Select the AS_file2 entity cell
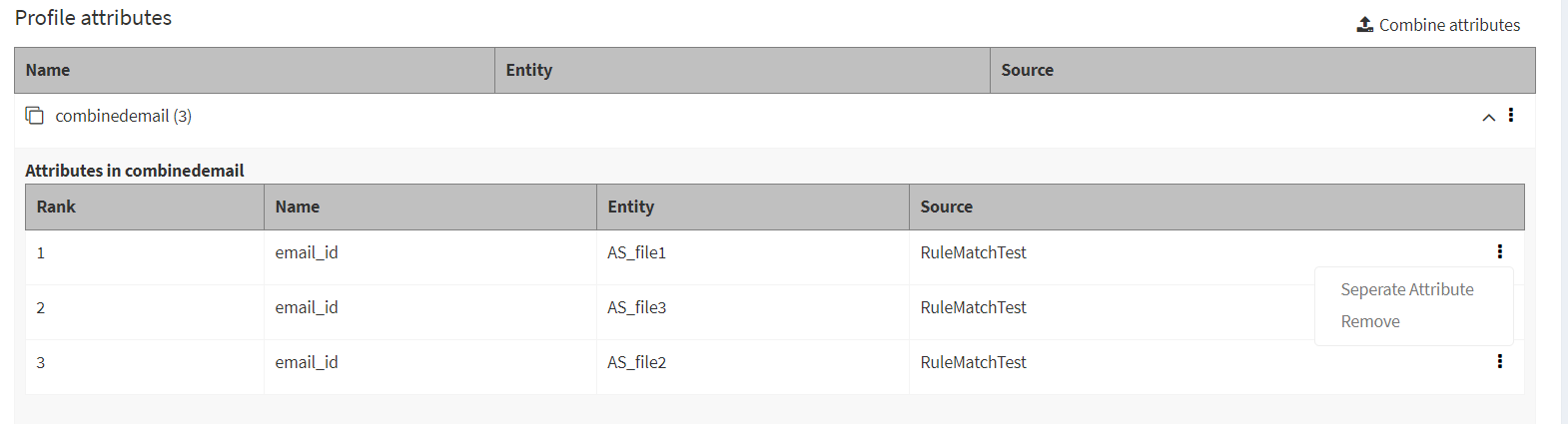The image size is (1568, 424). [x=636, y=362]
